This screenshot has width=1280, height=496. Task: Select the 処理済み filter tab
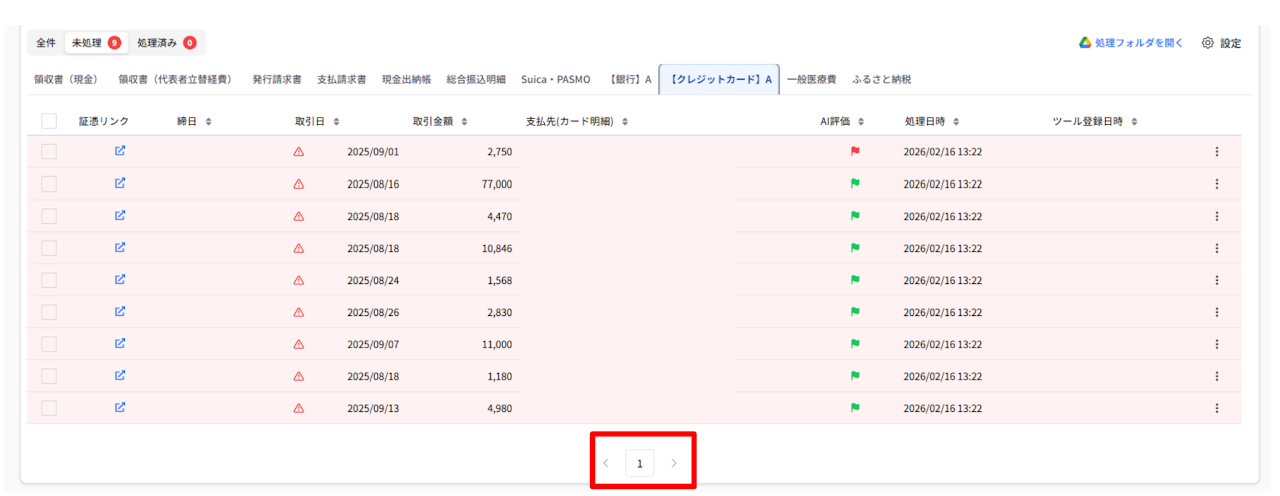coord(166,43)
